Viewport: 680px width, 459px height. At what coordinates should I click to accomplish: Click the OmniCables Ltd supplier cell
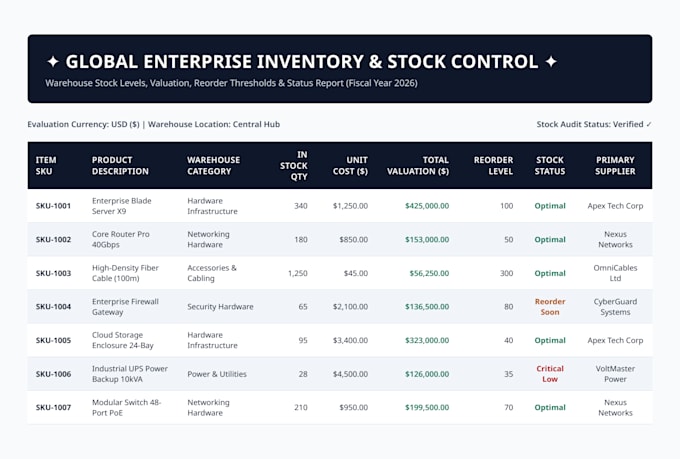click(x=615, y=273)
